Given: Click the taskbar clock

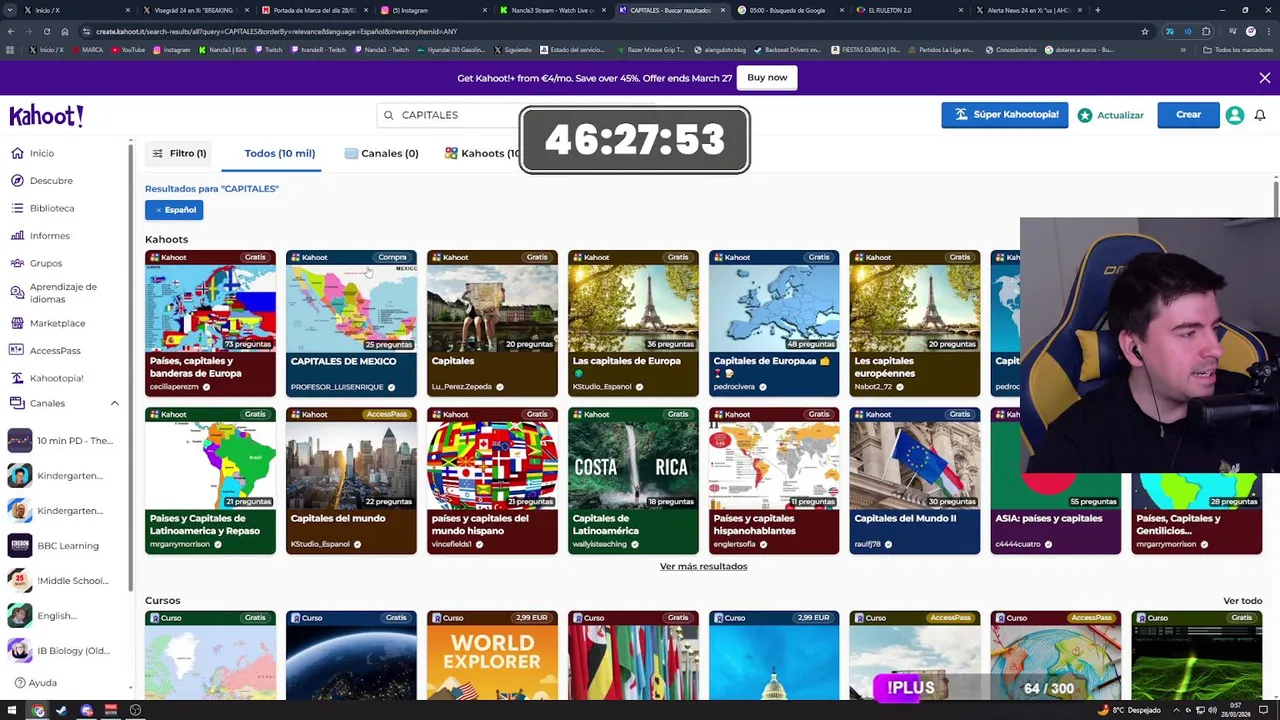Looking at the screenshot, I should point(1235,711).
